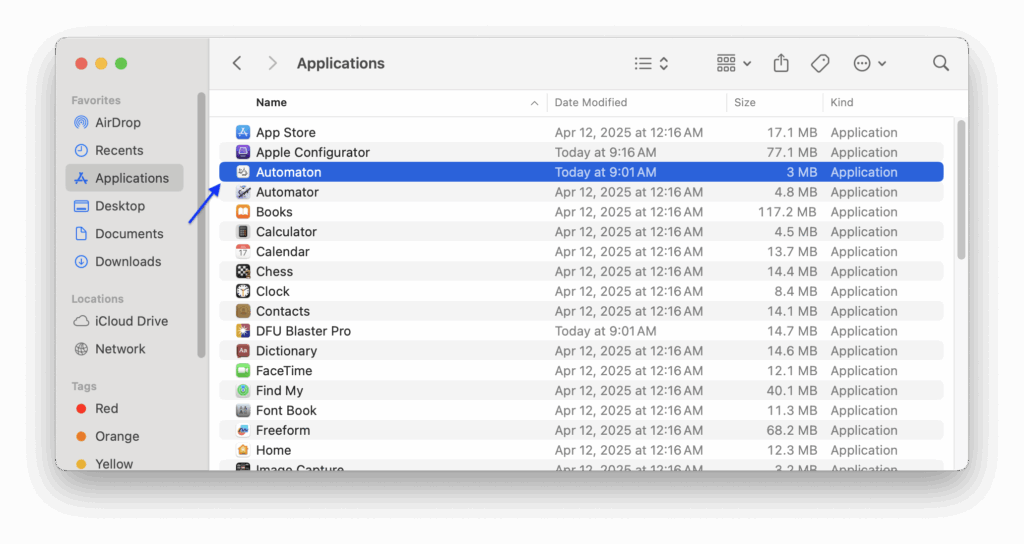Click the Find My app icon
Image resolution: width=1024 pixels, height=544 pixels.
243,391
